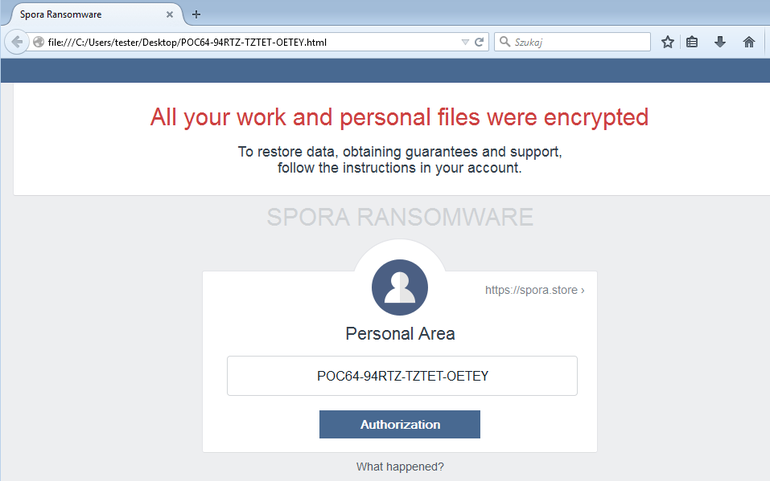The height and width of the screenshot is (481, 770).
Task: Click the magnifier icon in the search box
Action: 504,42
